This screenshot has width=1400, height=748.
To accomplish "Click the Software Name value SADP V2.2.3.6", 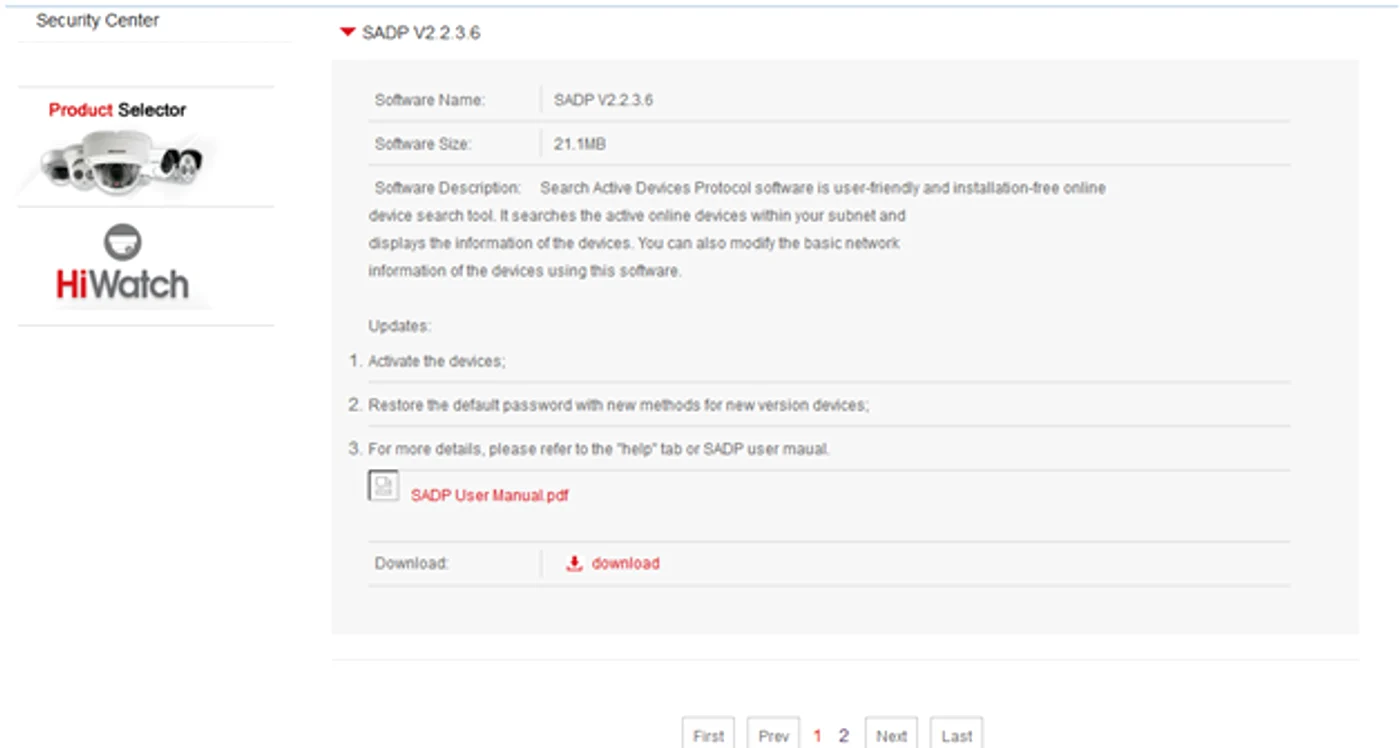I will [604, 100].
